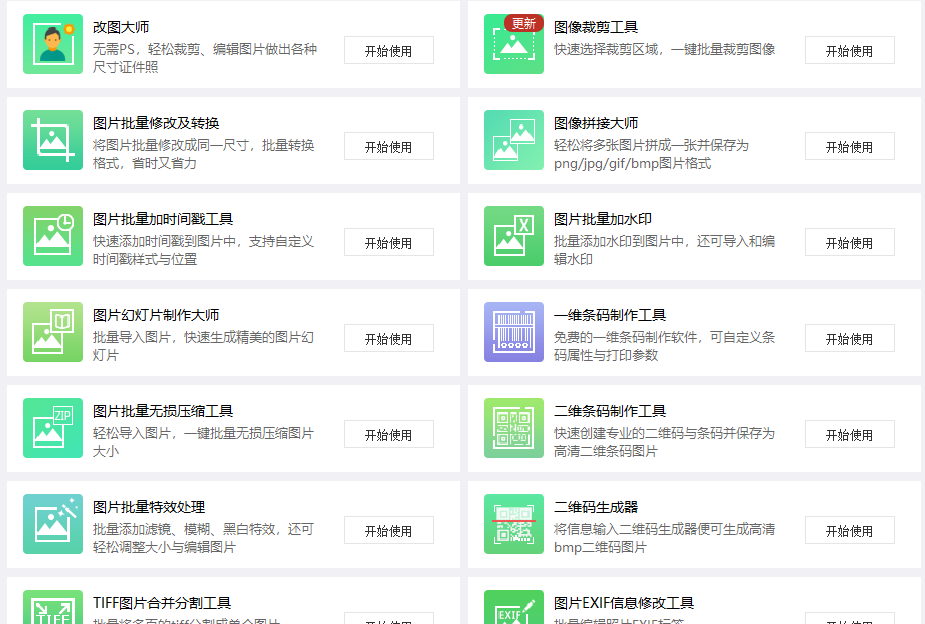Select the TIFF图片合并分割工具 title
The width and height of the screenshot is (925, 624).
(x=162, y=603)
